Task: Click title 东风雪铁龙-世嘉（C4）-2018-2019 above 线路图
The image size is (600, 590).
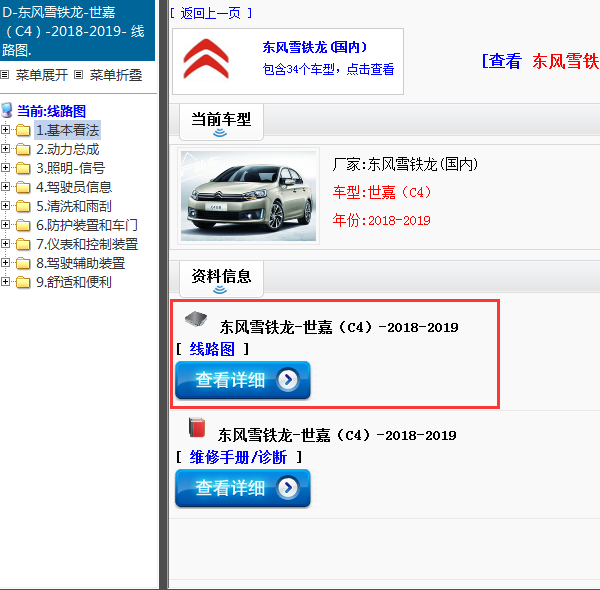Action: coord(339,327)
